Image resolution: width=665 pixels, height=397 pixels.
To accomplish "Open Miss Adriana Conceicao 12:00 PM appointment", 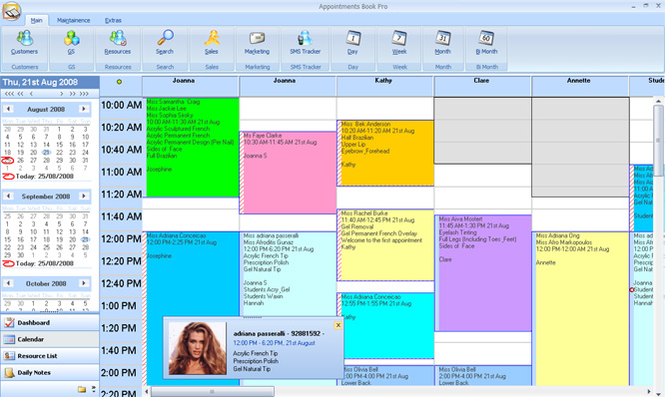I will [x=192, y=276].
